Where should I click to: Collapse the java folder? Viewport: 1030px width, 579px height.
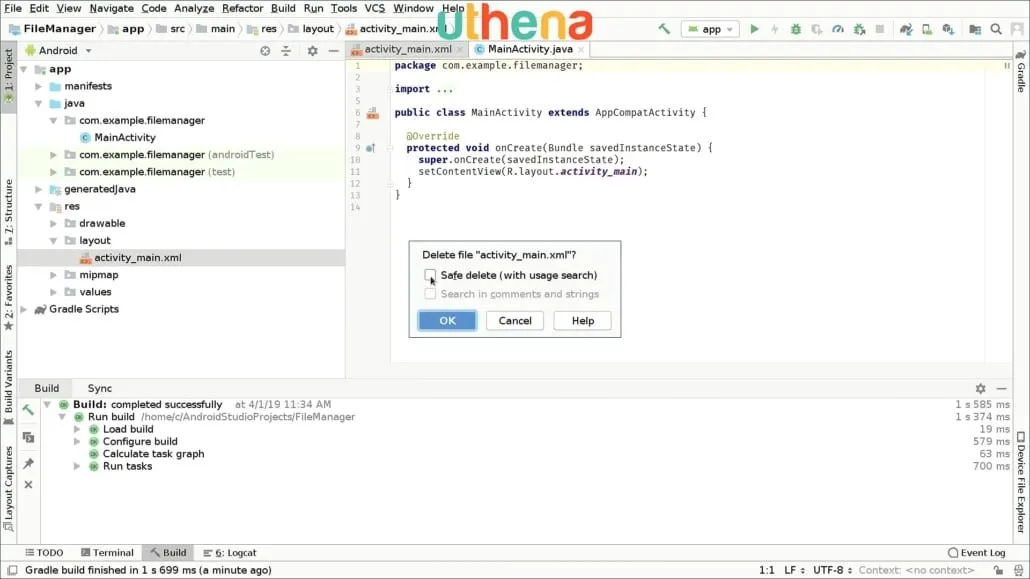(39, 103)
